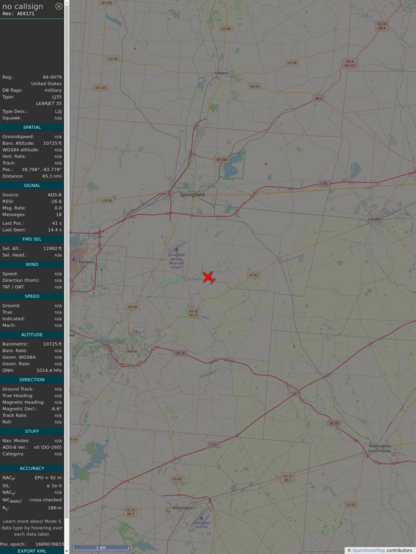Click the ALTITUDE section header
The image size is (416, 554).
pos(32,335)
